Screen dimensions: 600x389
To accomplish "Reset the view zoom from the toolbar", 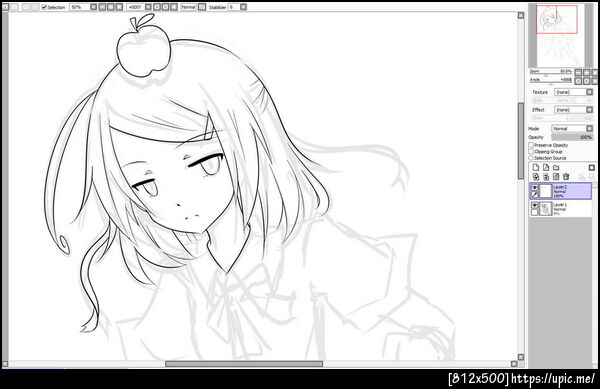I will coord(119,7).
